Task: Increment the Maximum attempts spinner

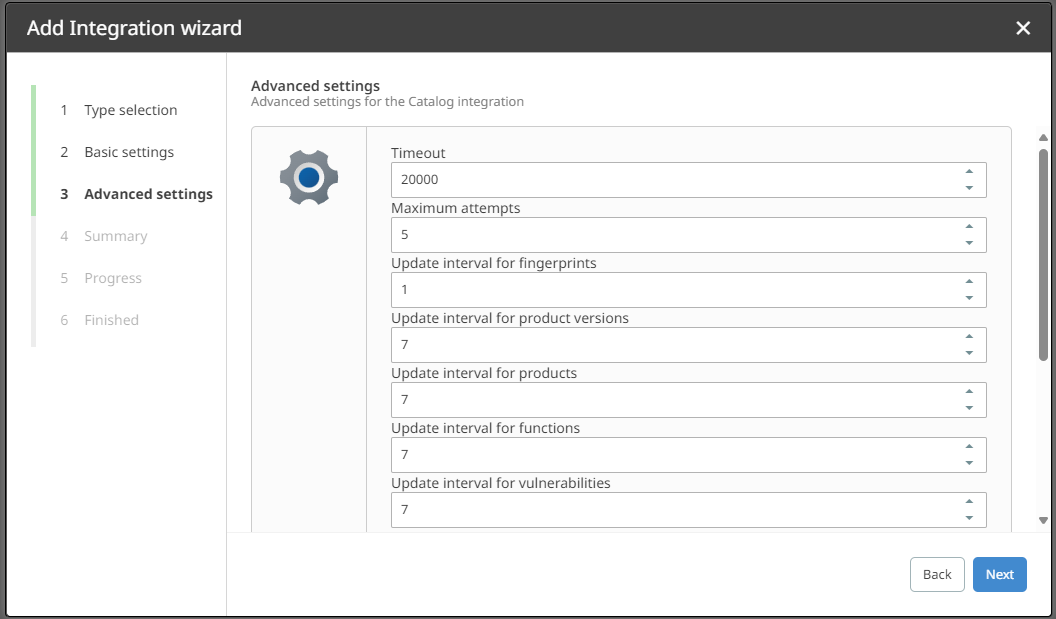Action: pos(969,227)
